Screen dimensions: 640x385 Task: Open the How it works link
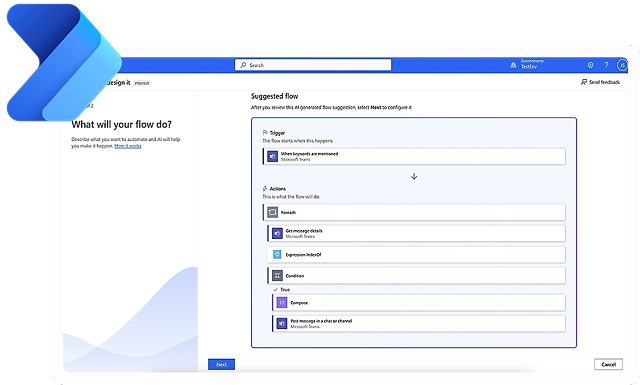click(128, 146)
